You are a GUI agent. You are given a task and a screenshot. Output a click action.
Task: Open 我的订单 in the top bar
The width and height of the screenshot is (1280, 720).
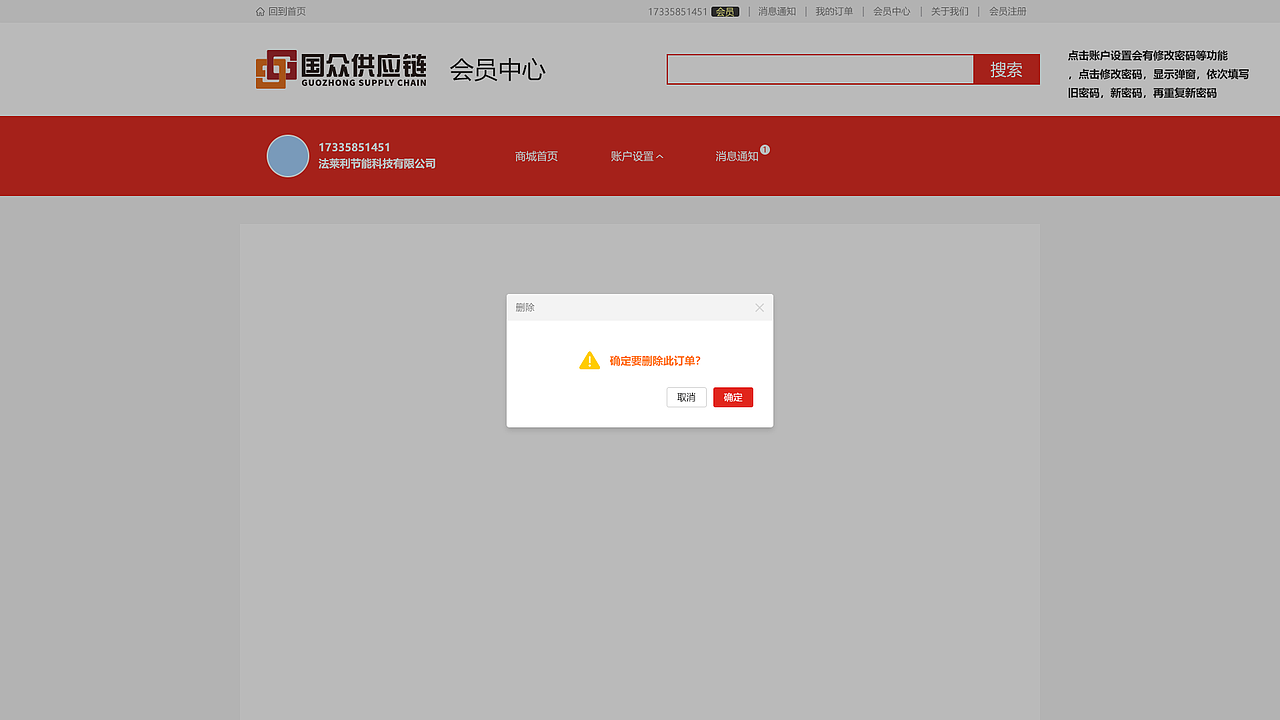[x=834, y=11]
